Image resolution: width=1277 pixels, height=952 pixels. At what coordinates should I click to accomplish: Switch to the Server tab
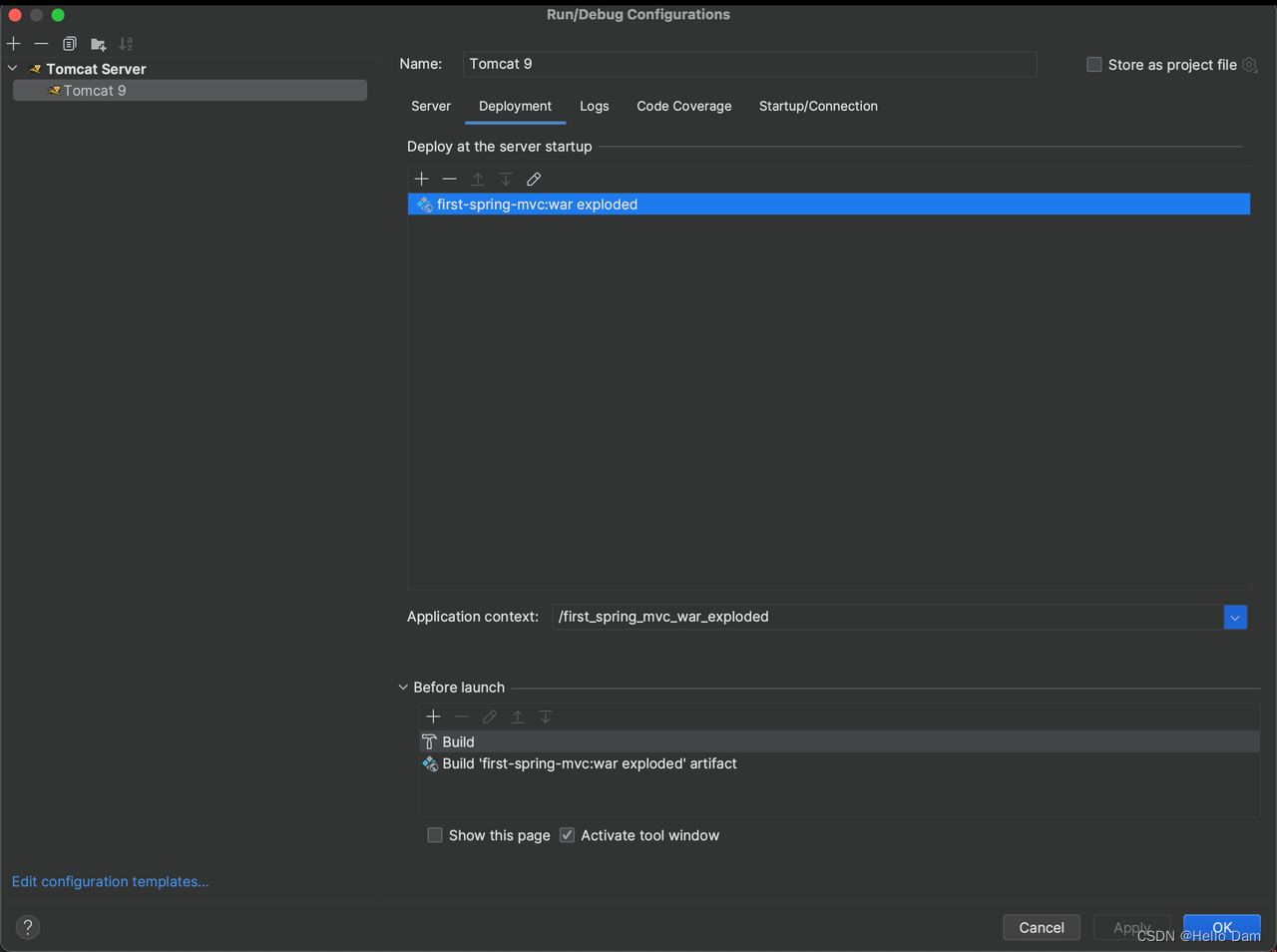(431, 106)
